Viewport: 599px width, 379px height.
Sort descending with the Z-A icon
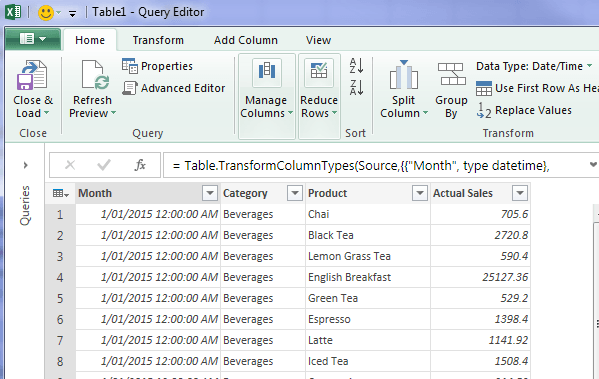[356, 87]
